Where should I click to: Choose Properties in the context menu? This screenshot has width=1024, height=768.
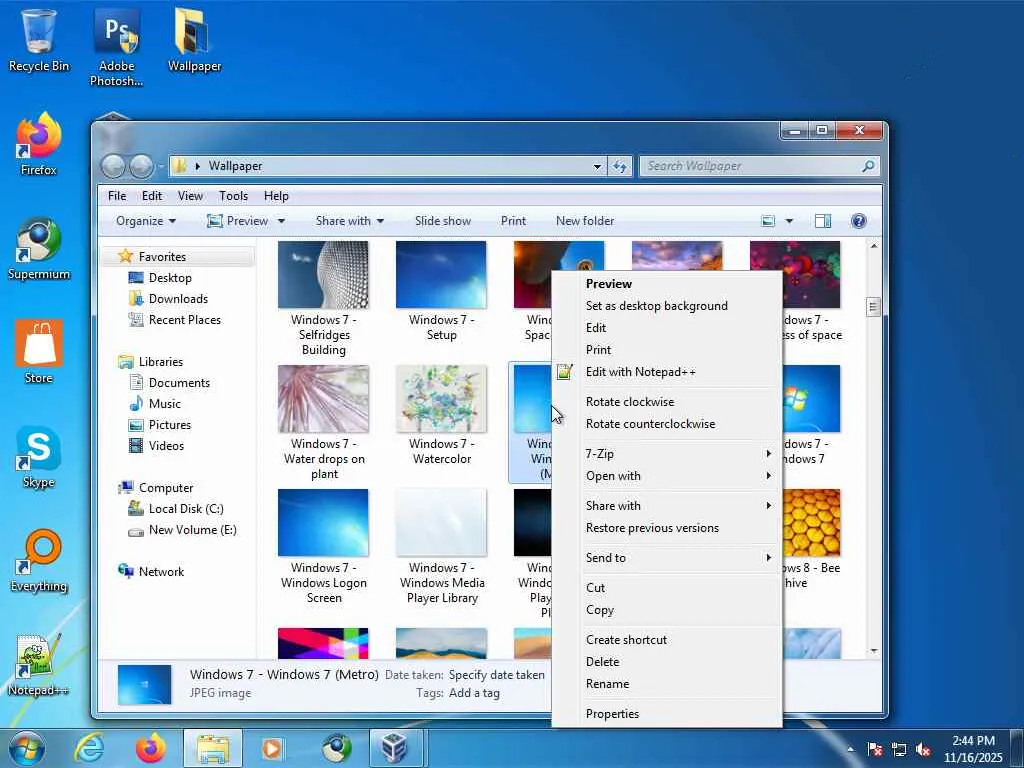tap(666, 714)
